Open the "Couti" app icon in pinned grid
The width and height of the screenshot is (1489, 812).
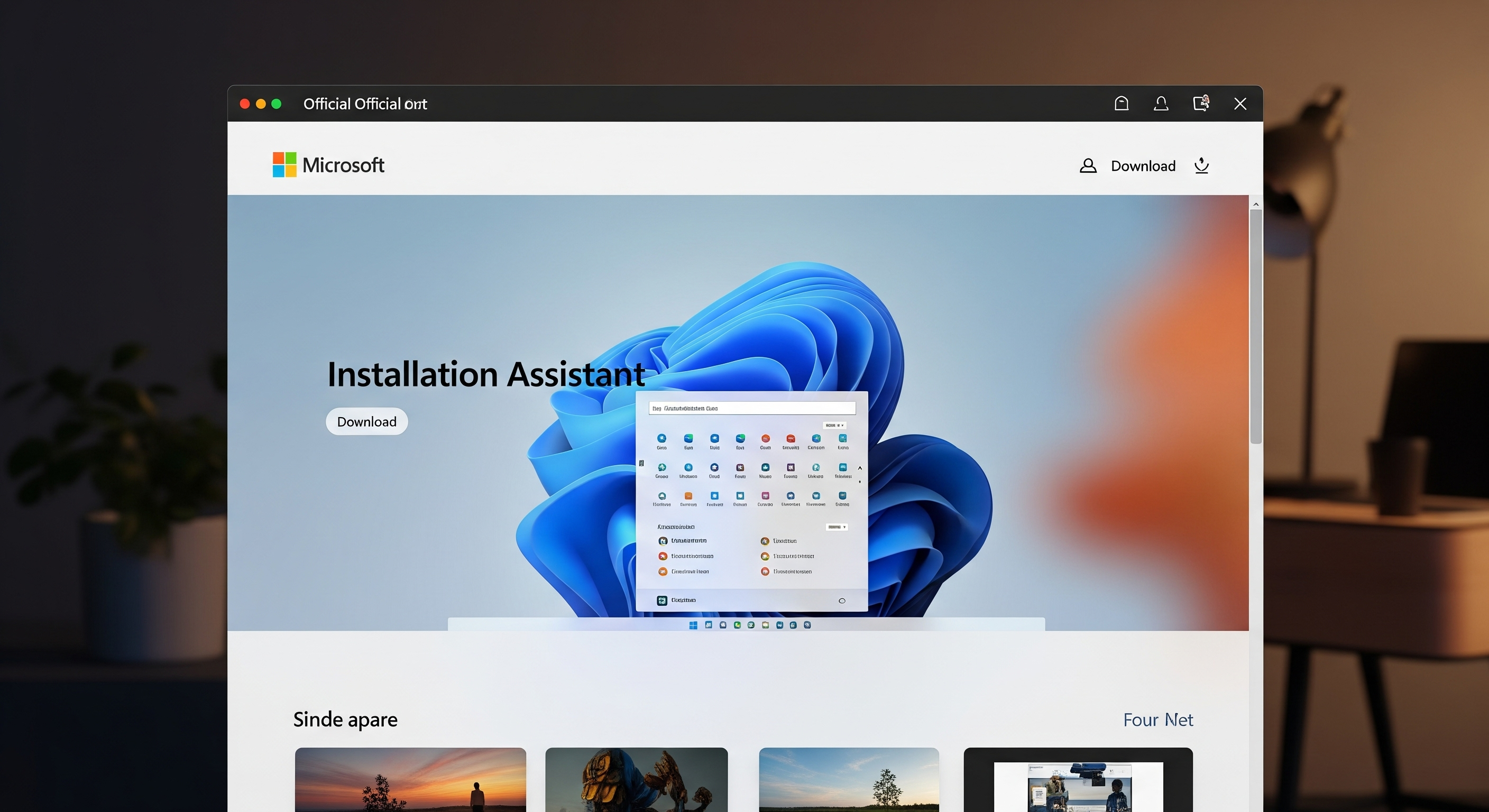click(765, 438)
